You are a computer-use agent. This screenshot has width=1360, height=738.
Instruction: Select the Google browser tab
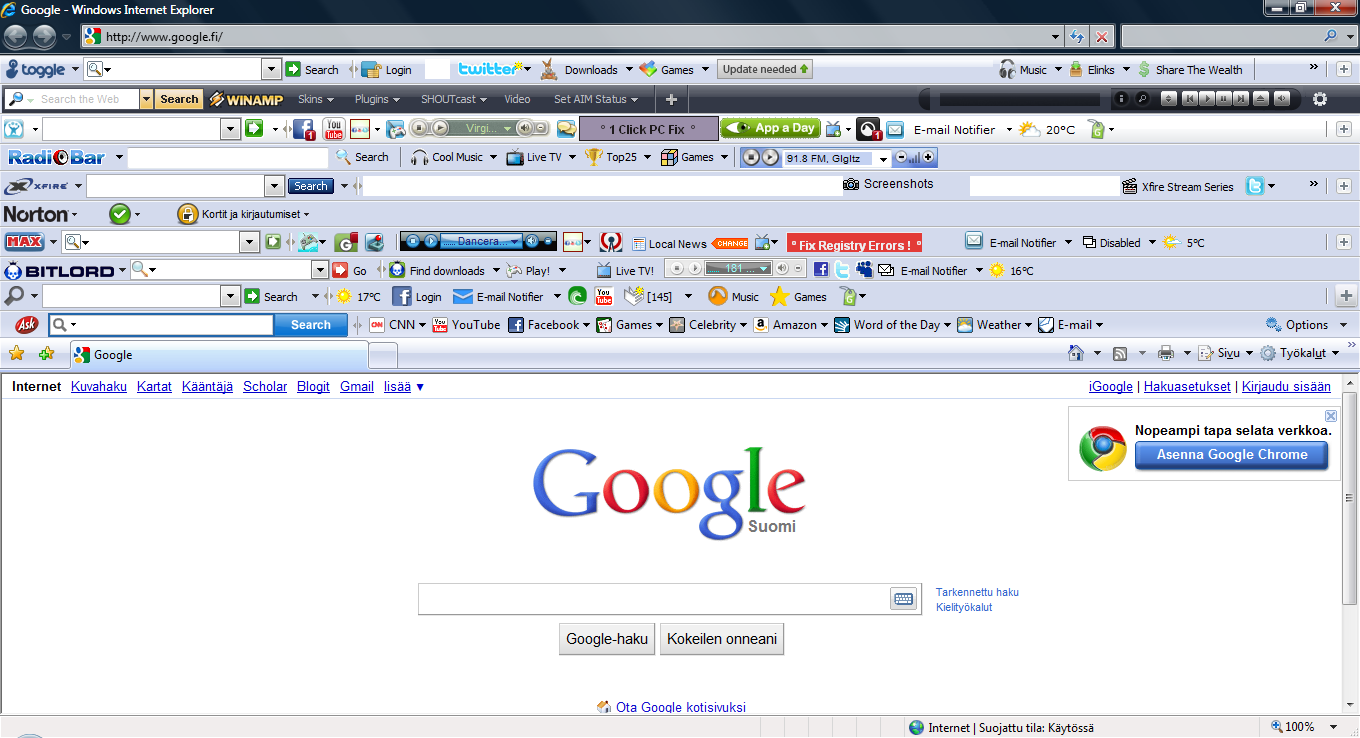click(218, 355)
